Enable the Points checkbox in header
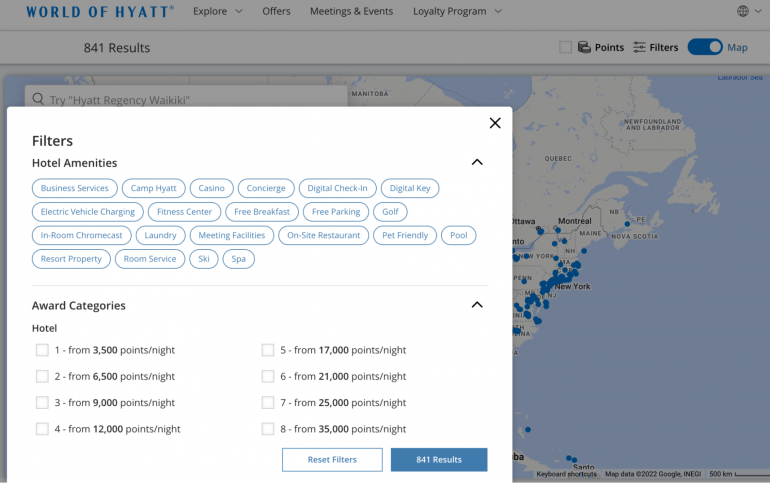This screenshot has width=770, height=483. click(x=566, y=47)
